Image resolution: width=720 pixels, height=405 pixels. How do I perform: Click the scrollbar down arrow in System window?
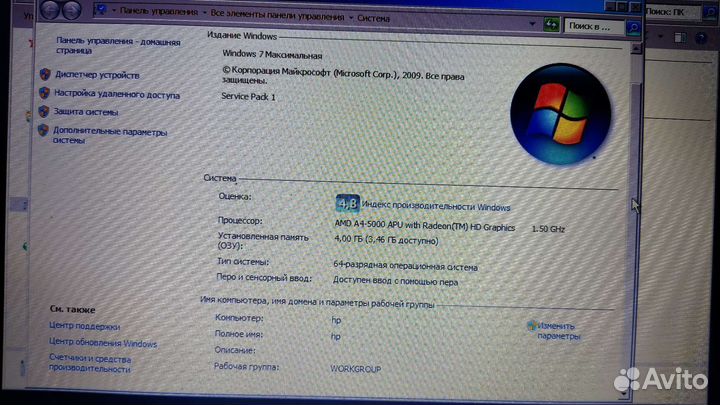(x=624, y=394)
